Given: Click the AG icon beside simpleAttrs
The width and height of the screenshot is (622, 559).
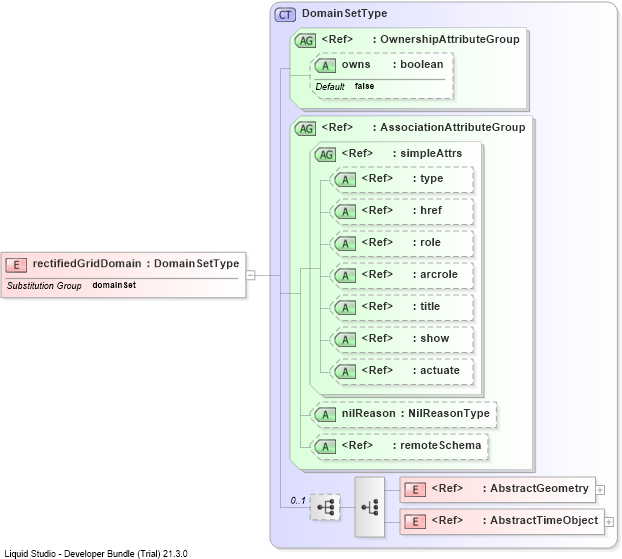Looking at the screenshot, I should point(325,154).
